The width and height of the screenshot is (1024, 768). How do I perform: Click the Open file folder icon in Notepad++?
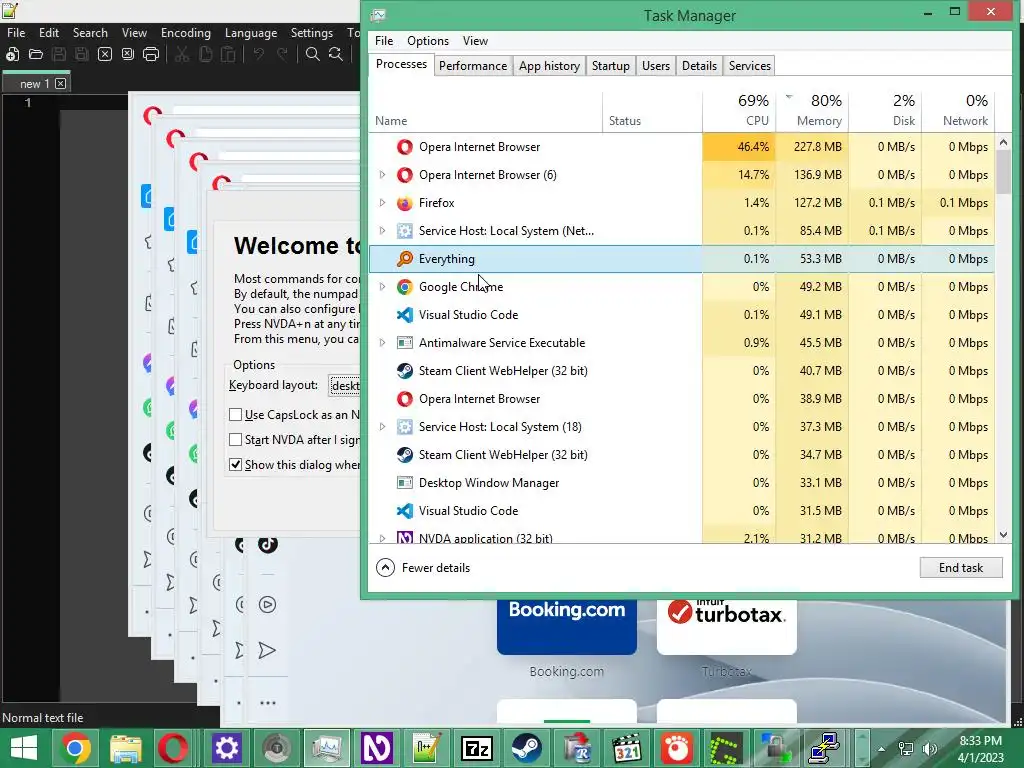click(35, 54)
